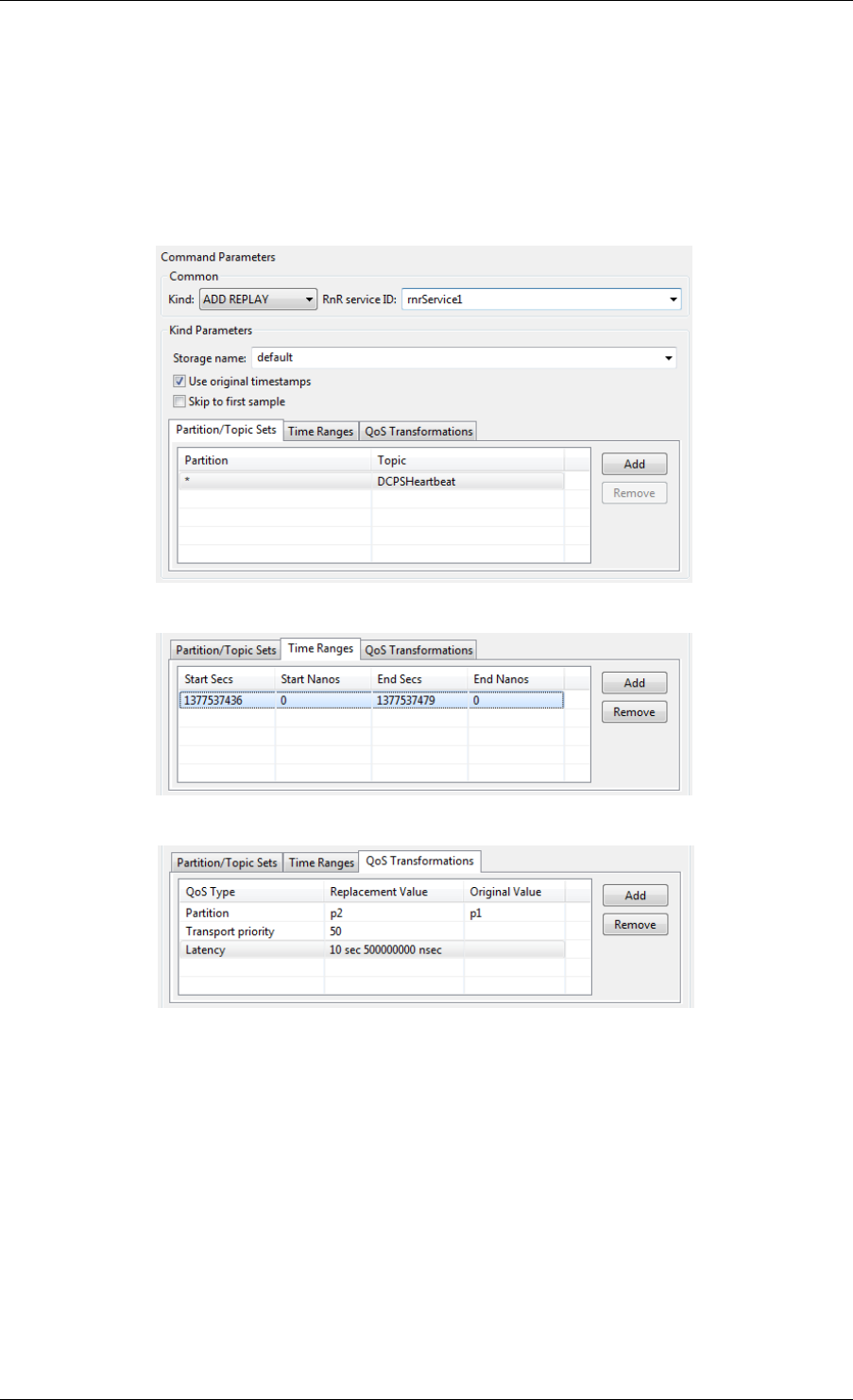
Task: Click Remove beside the Time Ranges table
Action: click(x=635, y=712)
